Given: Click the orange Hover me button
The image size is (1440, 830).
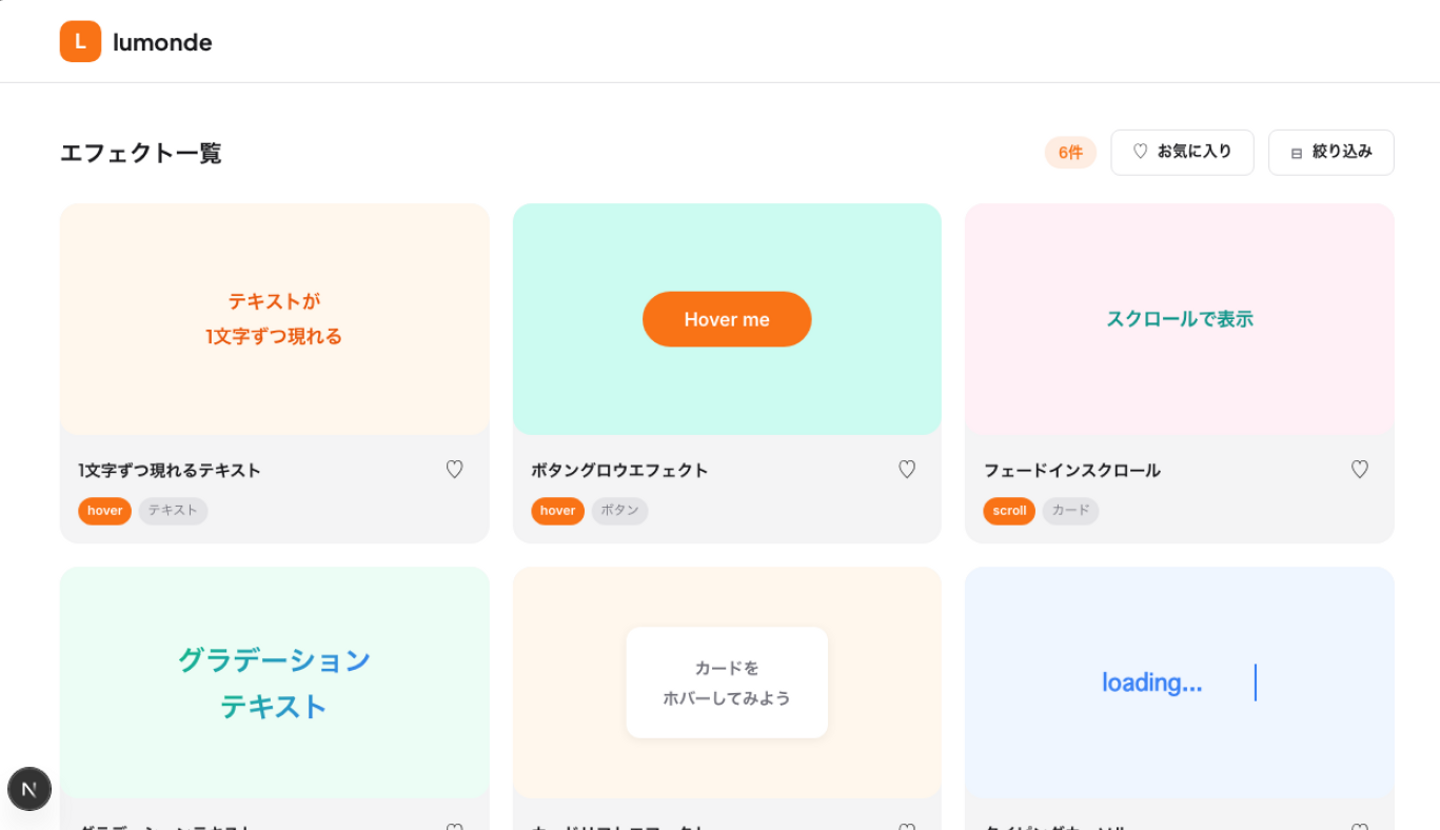Looking at the screenshot, I should coord(727,320).
